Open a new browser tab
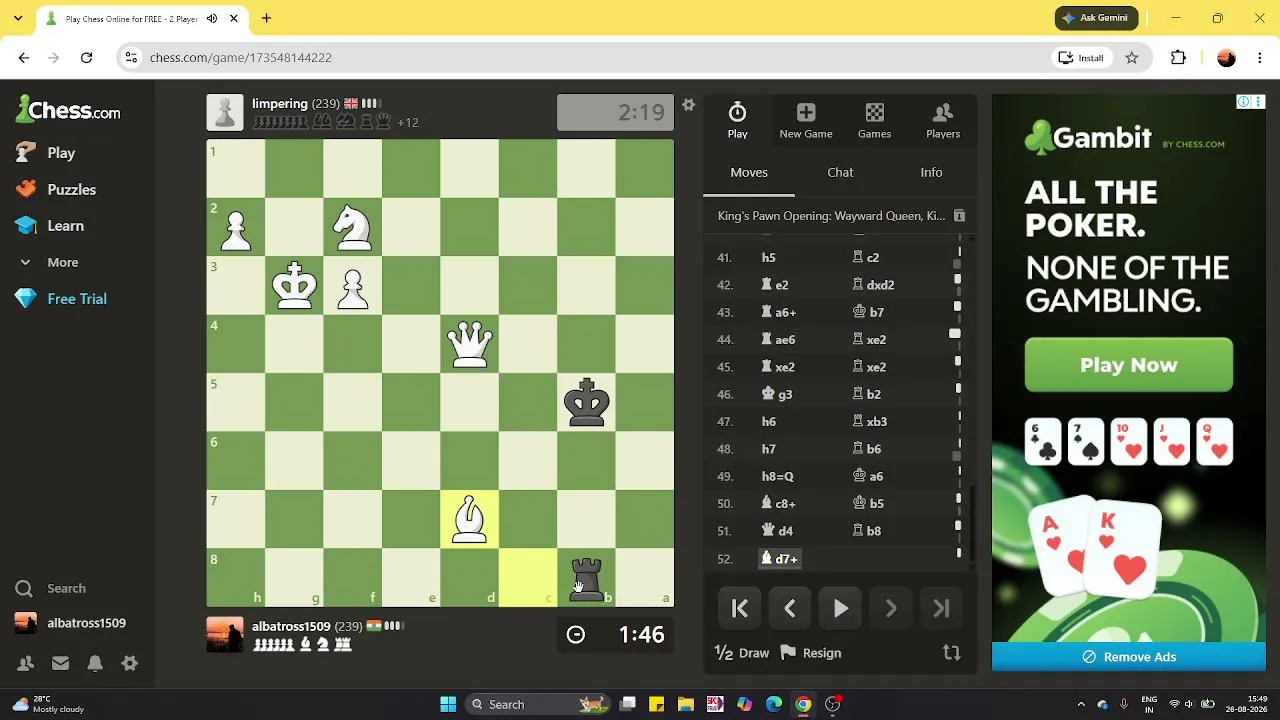This screenshot has width=1280, height=720. pyautogui.click(x=266, y=18)
